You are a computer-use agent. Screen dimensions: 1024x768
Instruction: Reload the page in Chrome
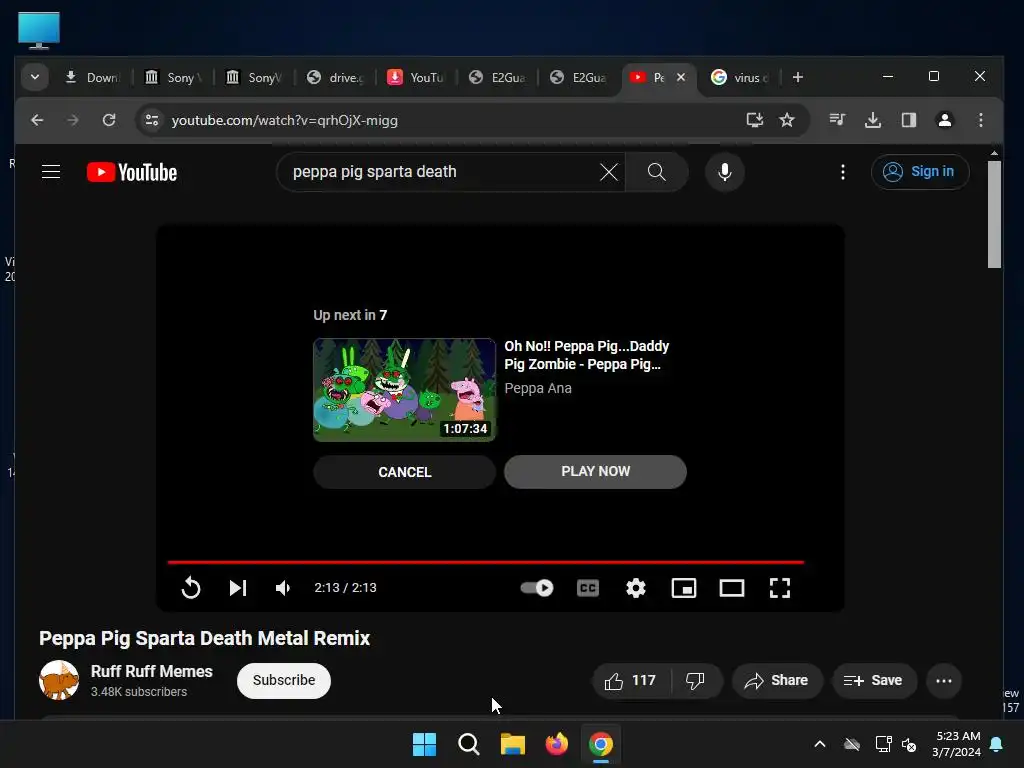click(x=109, y=120)
